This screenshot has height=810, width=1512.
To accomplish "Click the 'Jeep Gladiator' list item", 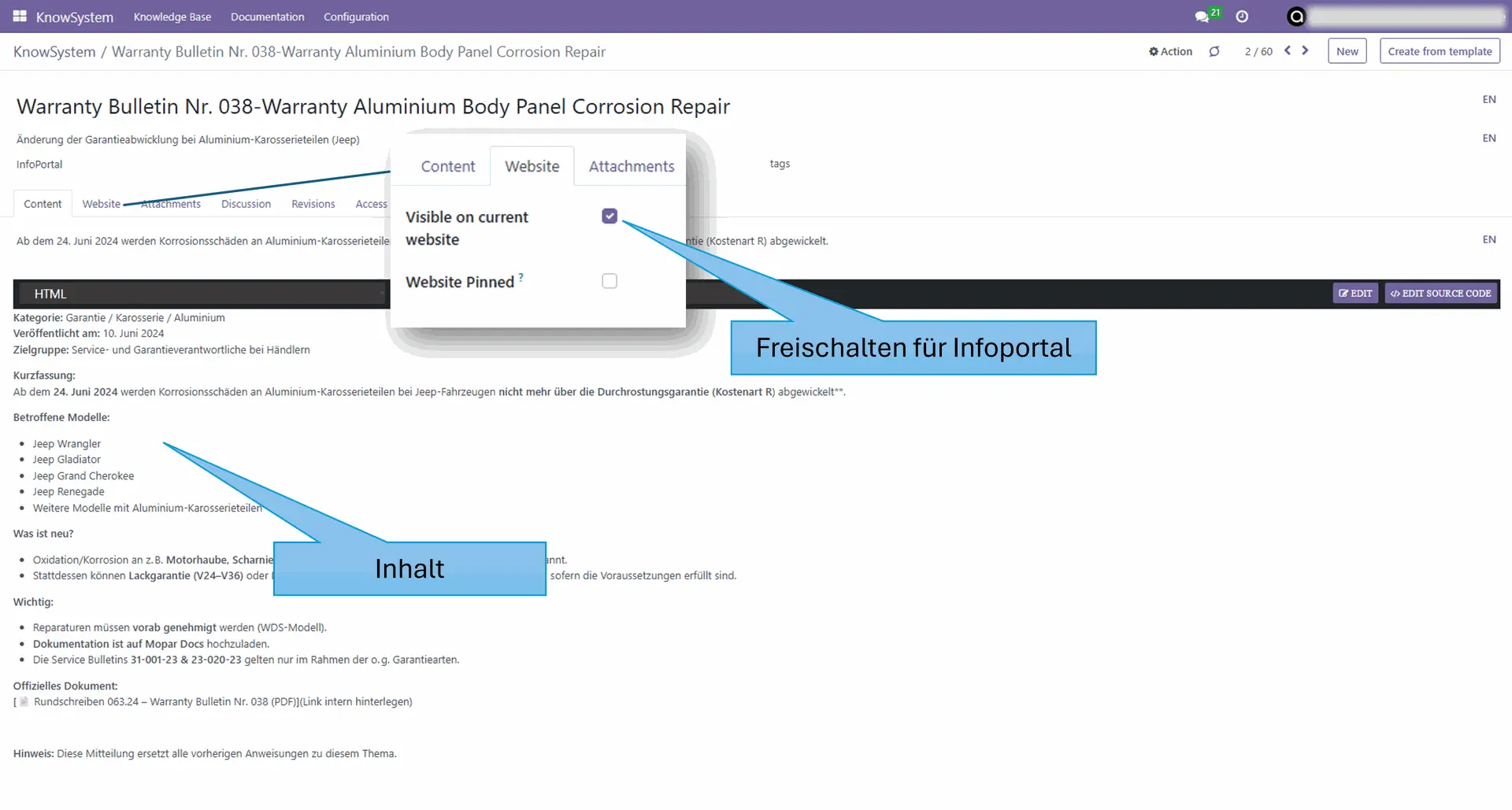I will (x=67, y=460).
